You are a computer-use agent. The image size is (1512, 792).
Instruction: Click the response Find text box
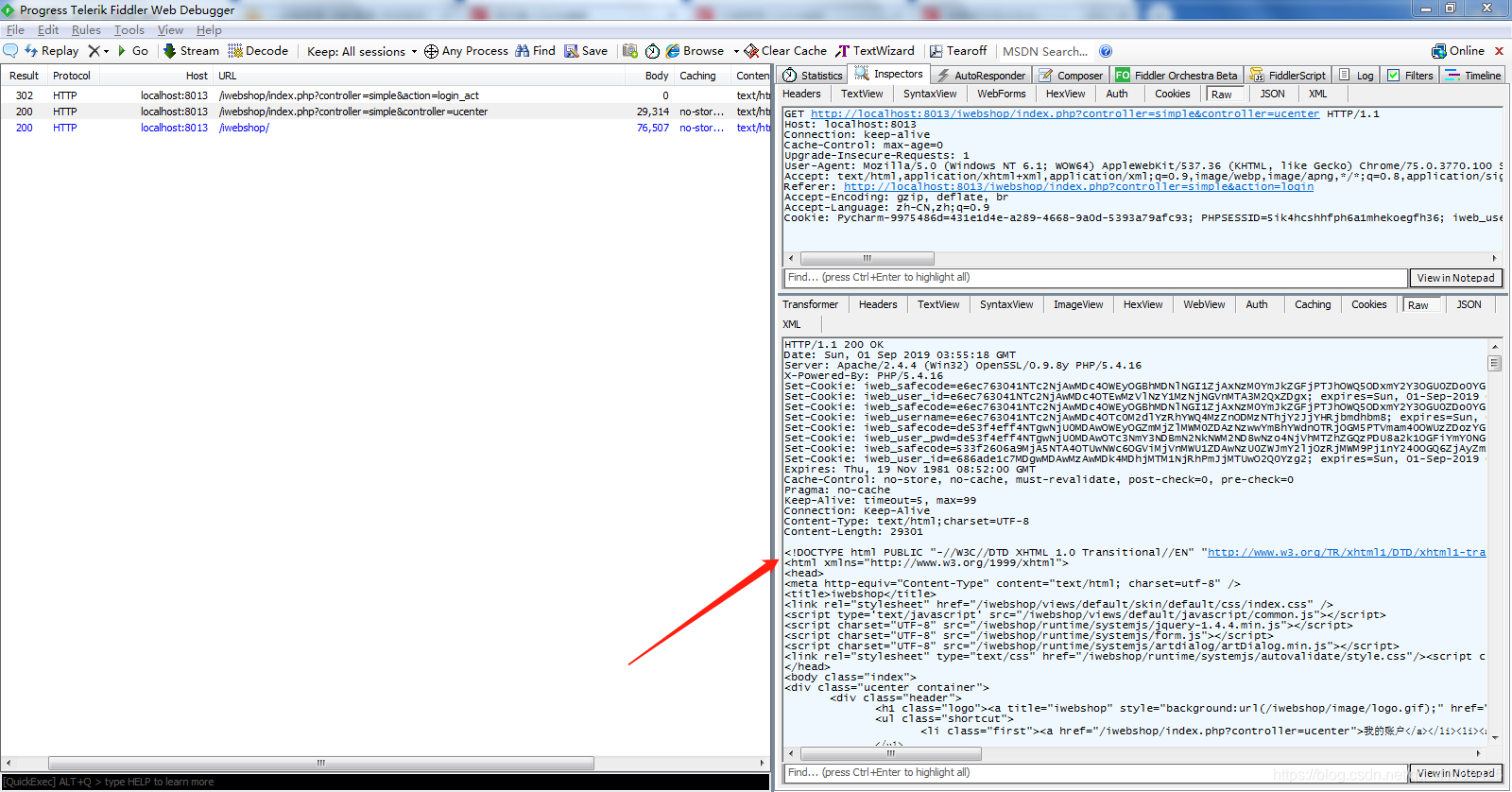(x=1095, y=773)
